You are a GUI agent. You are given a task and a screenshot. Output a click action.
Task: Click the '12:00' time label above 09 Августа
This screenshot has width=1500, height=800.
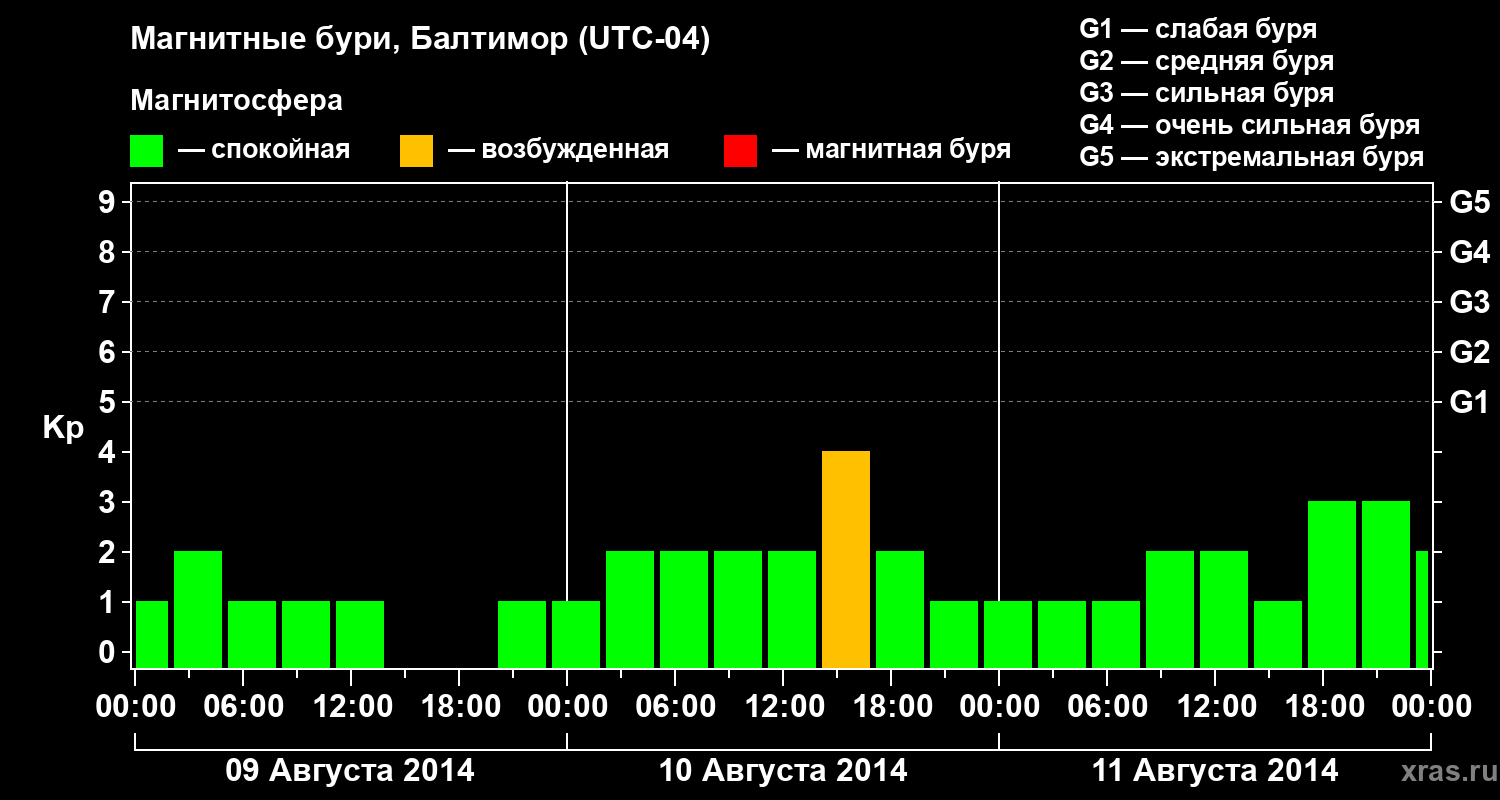click(x=351, y=707)
